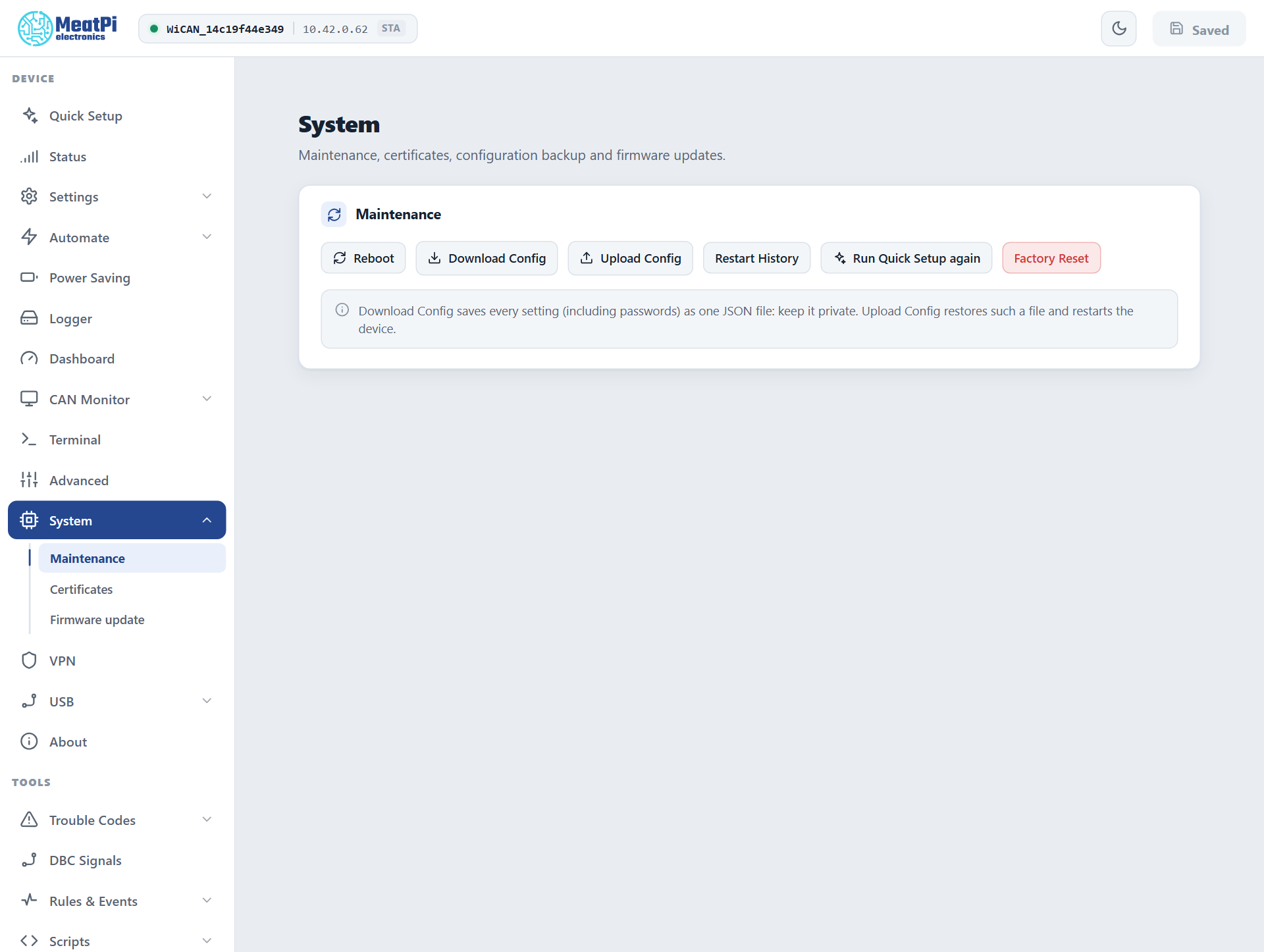This screenshot has height=952, width=1264.
Task: Click the Scripts code brackets icon
Action: tap(30, 941)
